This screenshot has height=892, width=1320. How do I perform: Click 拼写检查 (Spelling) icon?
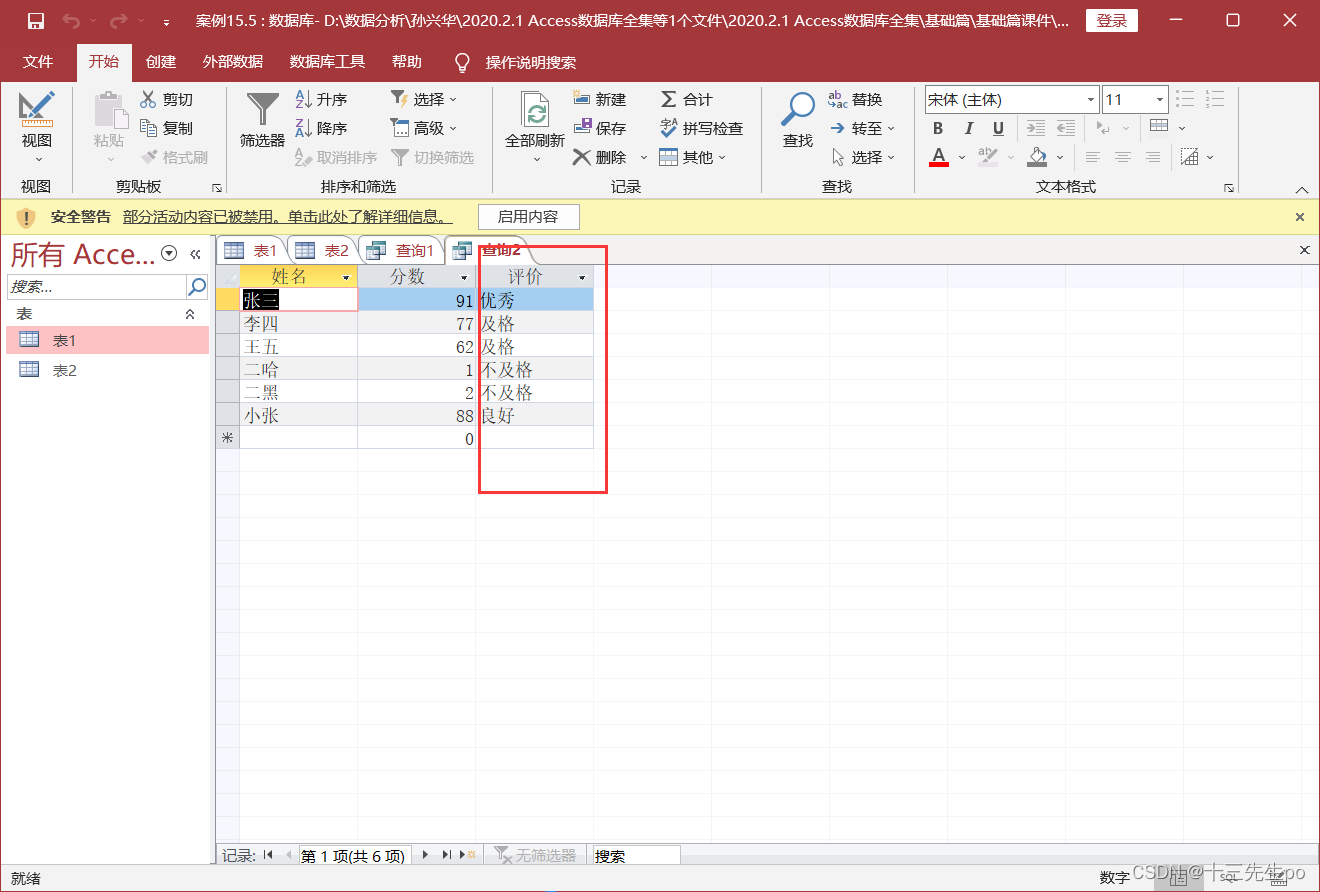668,128
